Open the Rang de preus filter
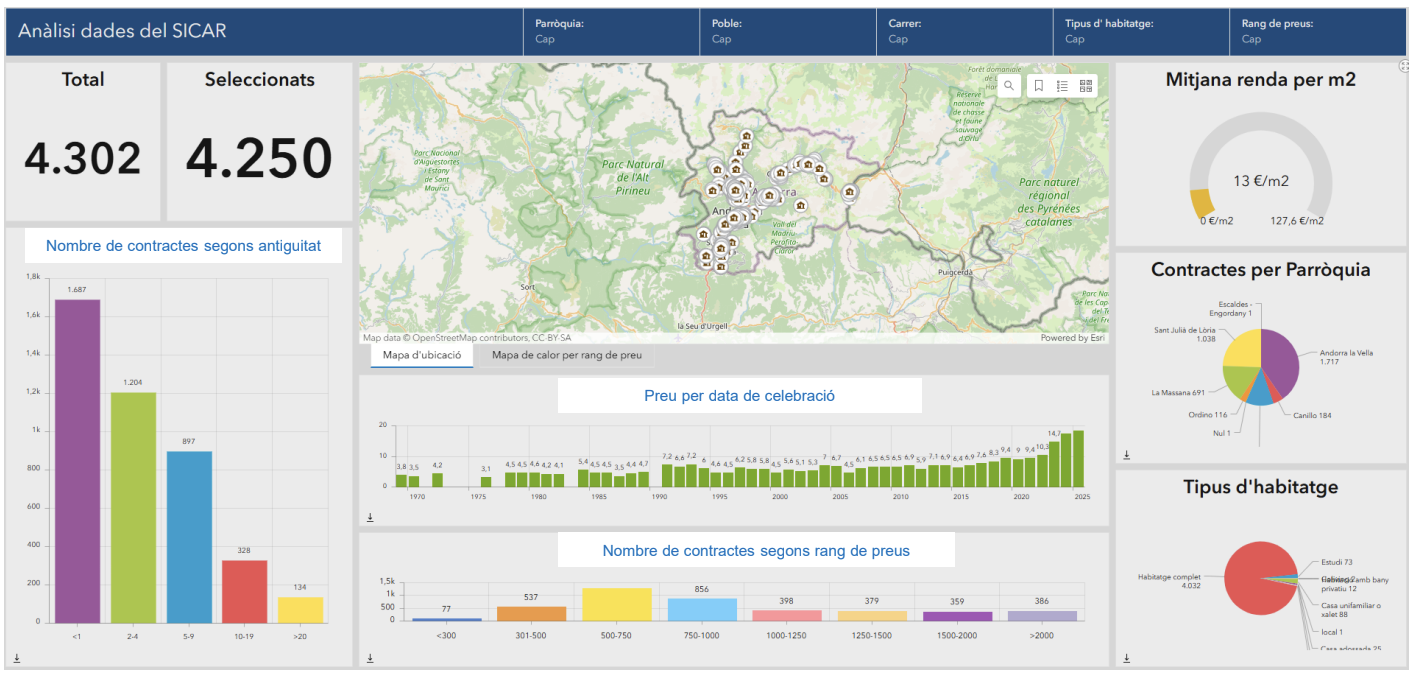 [1318, 32]
